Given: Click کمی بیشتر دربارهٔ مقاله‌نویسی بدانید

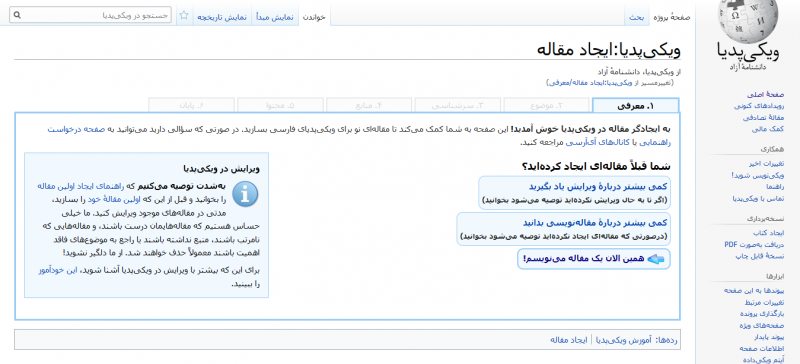Looking at the screenshot, I should [595, 223].
